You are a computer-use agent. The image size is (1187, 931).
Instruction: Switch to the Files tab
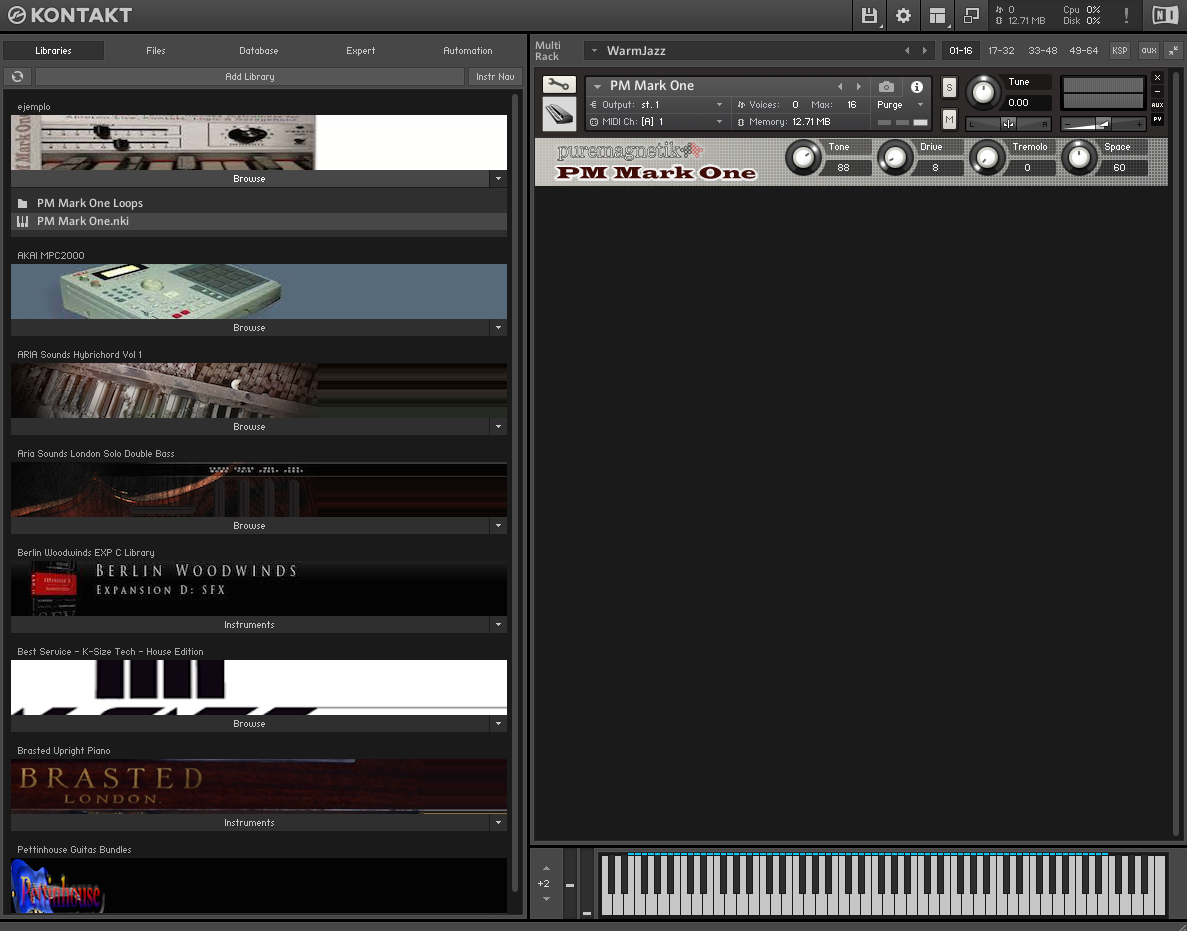point(156,51)
